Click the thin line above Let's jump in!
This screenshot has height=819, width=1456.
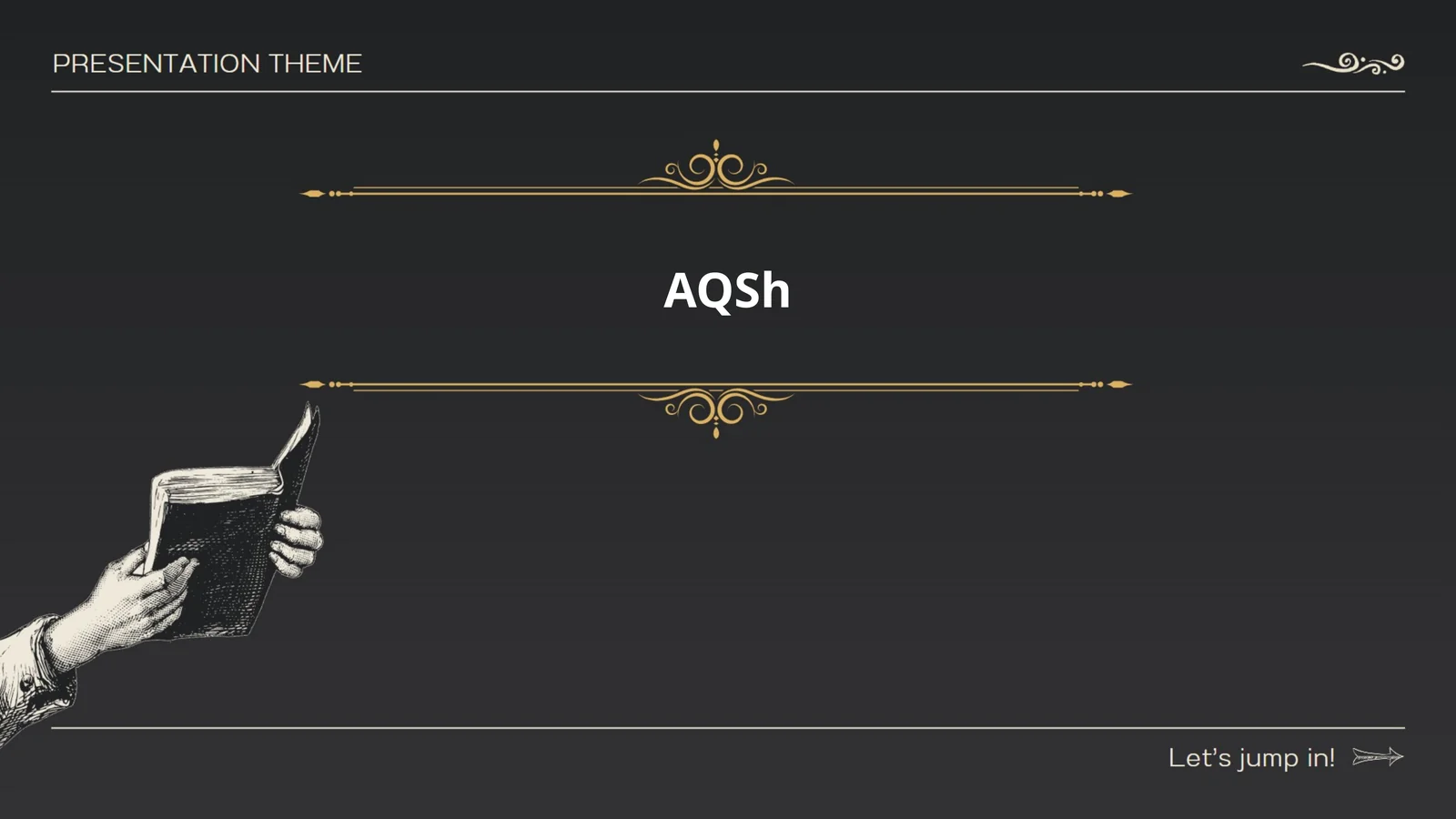click(728, 728)
